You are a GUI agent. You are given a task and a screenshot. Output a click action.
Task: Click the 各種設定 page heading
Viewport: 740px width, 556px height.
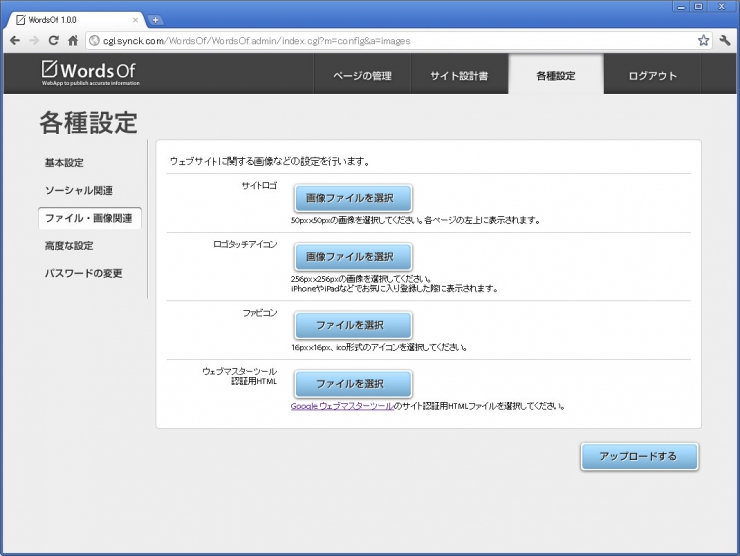88,123
